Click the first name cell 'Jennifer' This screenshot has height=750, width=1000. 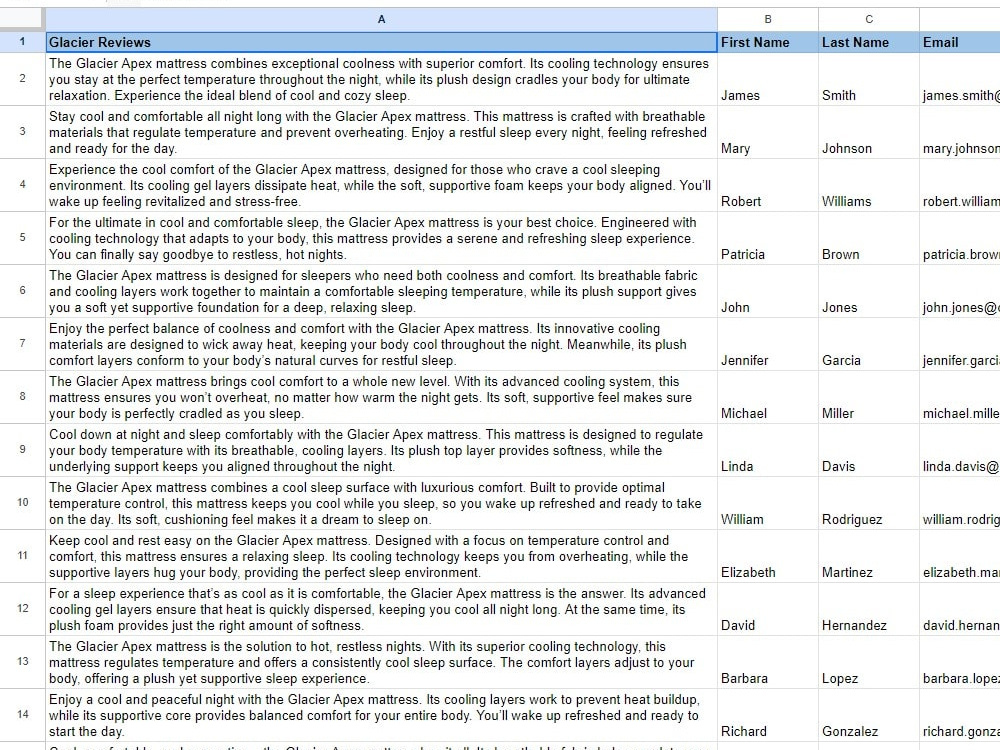(x=768, y=344)
